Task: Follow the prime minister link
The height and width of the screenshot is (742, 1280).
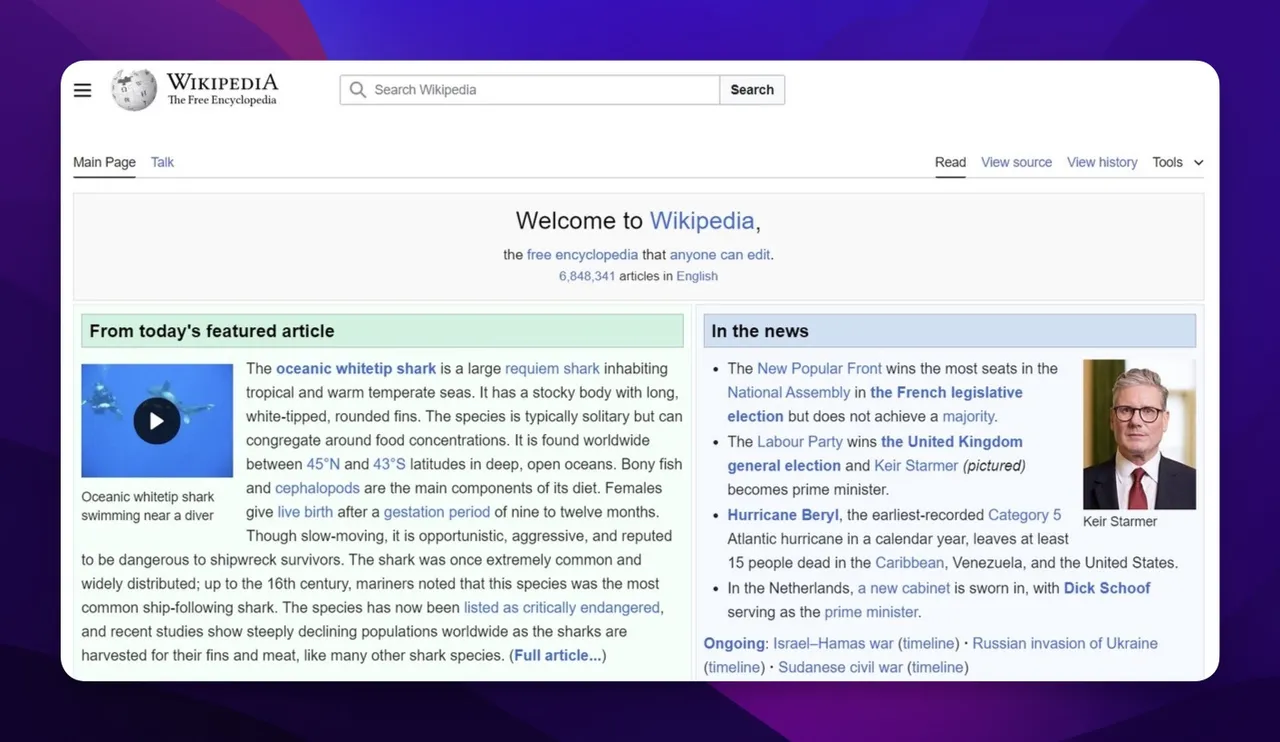Action: click(x=871, y=612)
